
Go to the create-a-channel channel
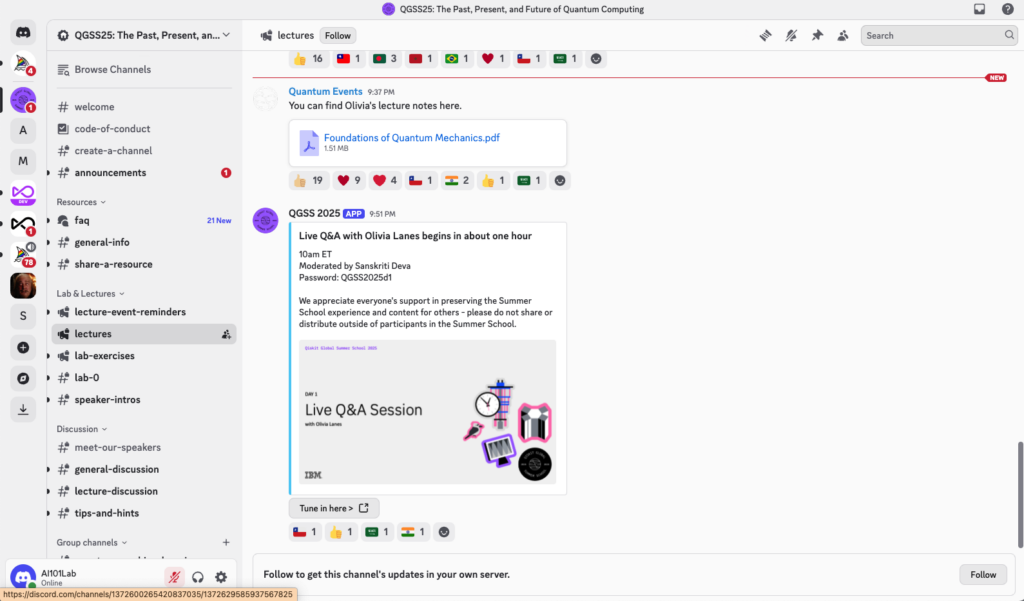tap(144, 150)
